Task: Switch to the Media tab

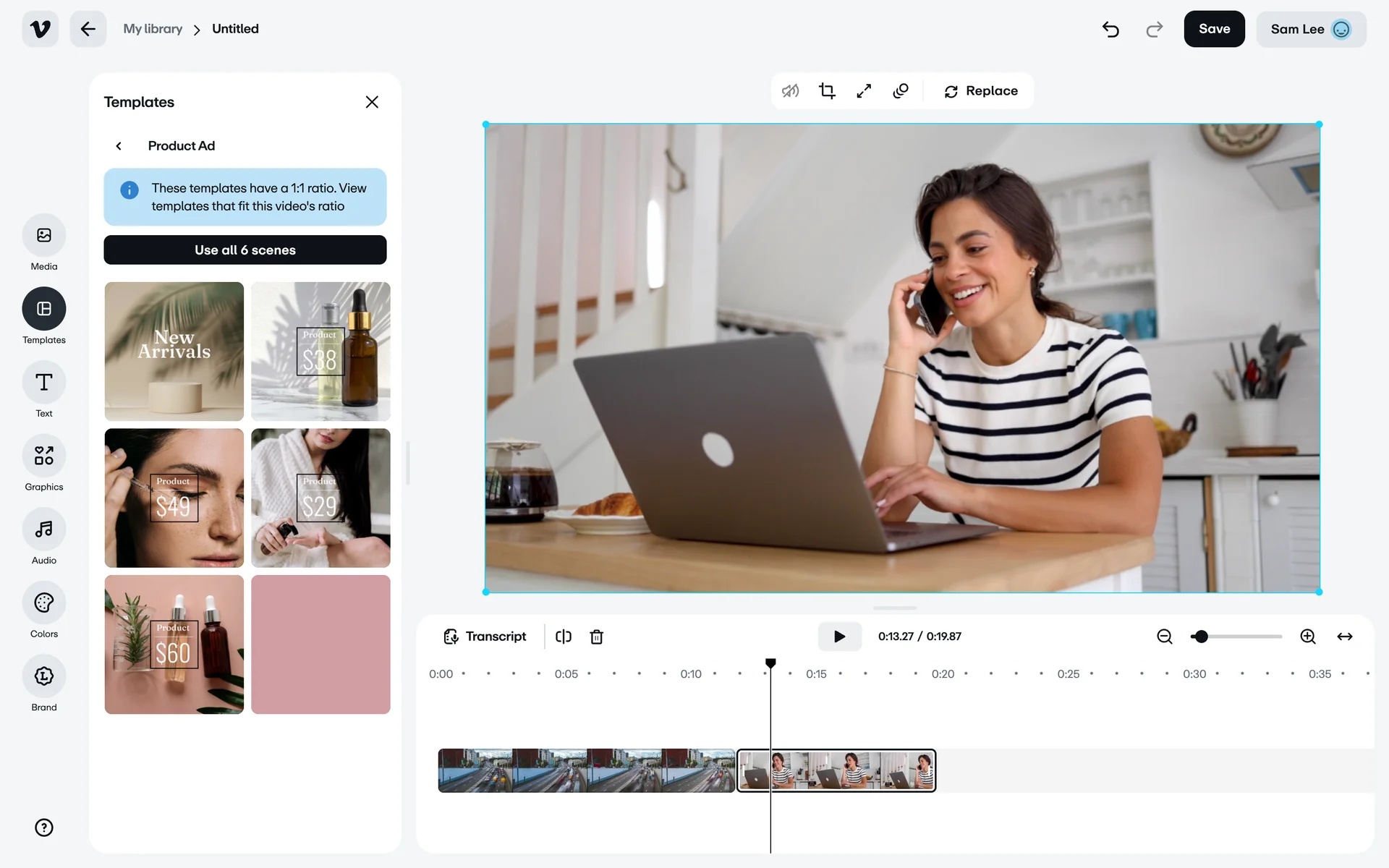Action: pos(44,236)
